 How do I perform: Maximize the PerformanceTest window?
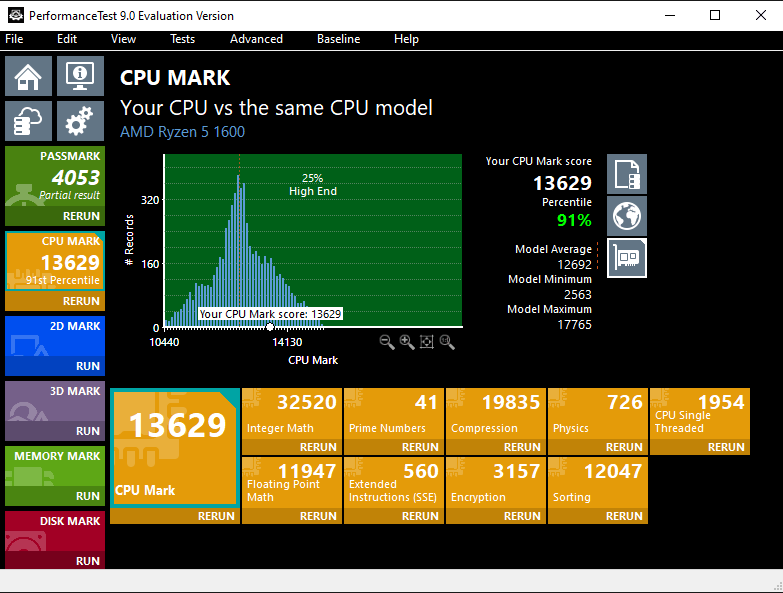tap(715, 15)
